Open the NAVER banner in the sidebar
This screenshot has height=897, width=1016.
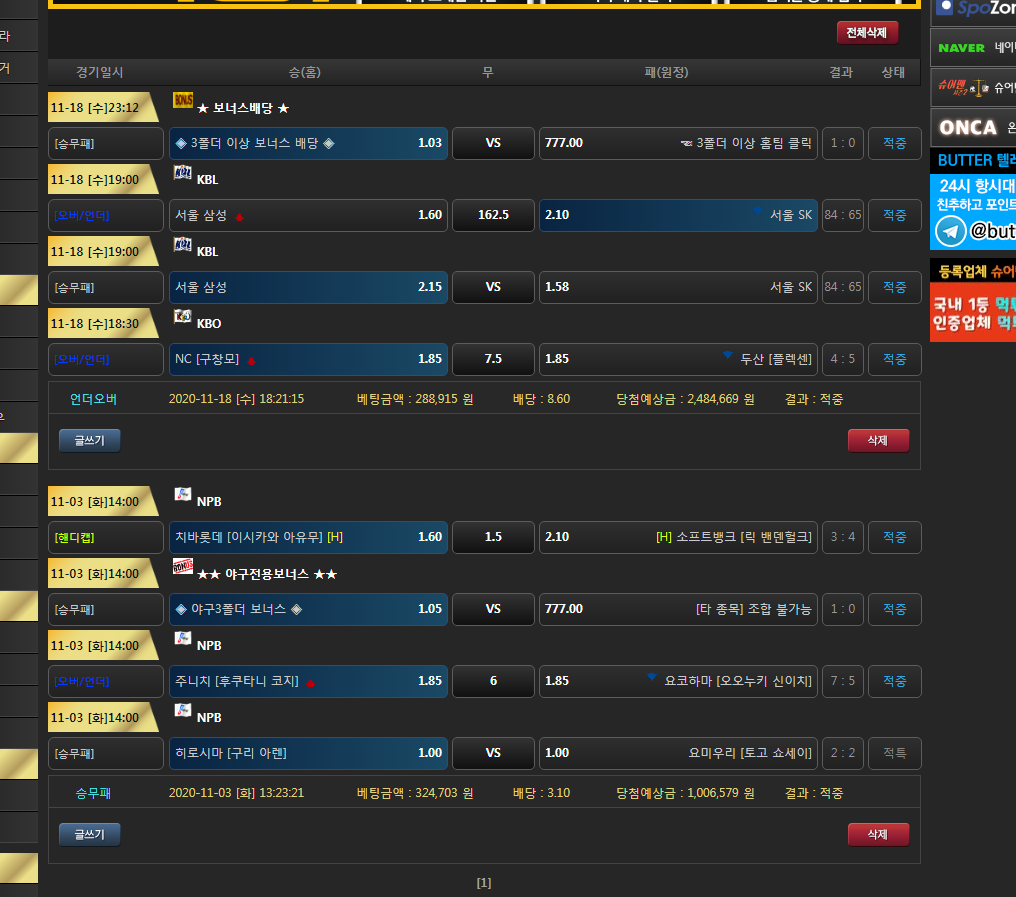972,47
